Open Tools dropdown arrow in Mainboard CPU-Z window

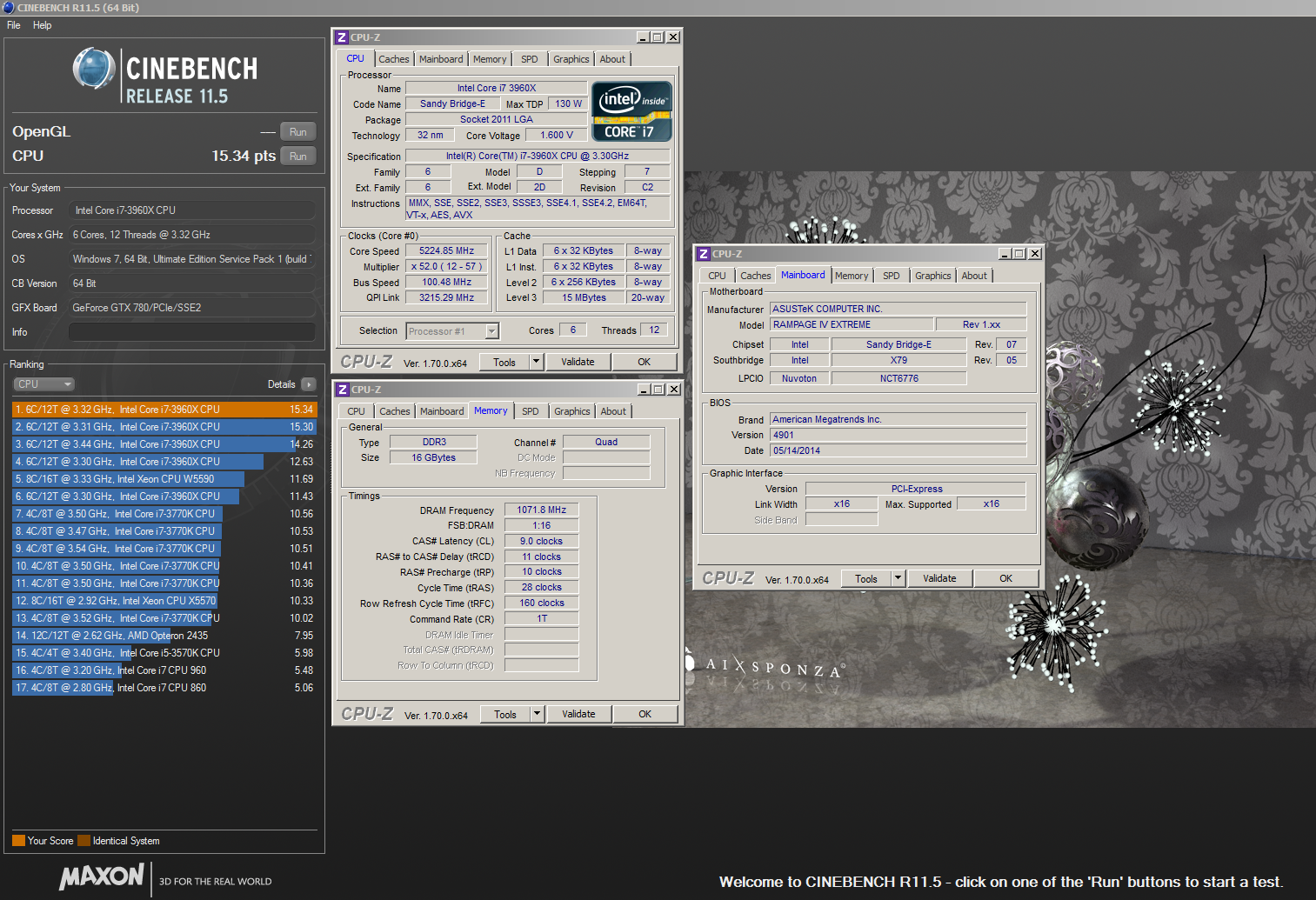point(898,579)
